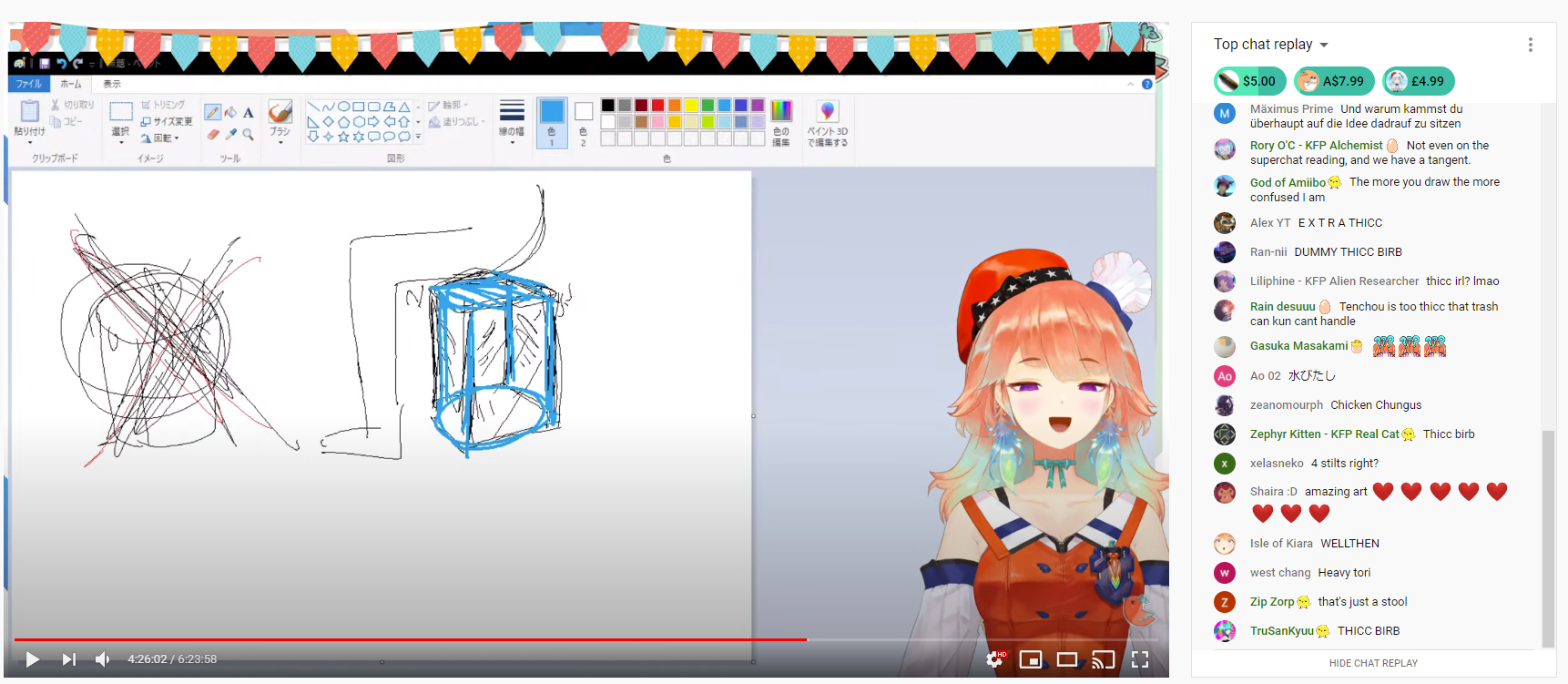Select the Fill bucket tool
1568x684 pixels.
click(x=230, y=112)
